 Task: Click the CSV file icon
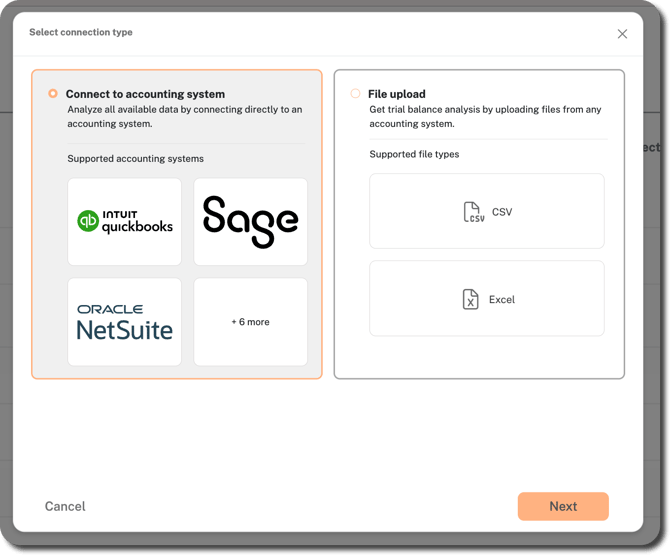click(x=473, y=212)
